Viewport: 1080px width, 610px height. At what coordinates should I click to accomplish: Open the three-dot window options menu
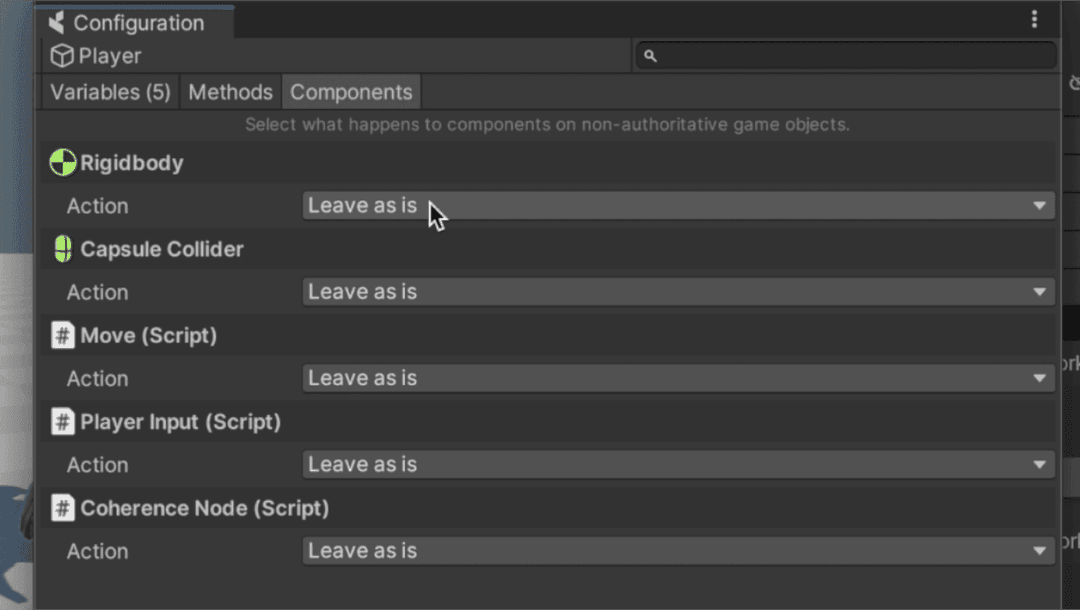(x=1034, y=19)
